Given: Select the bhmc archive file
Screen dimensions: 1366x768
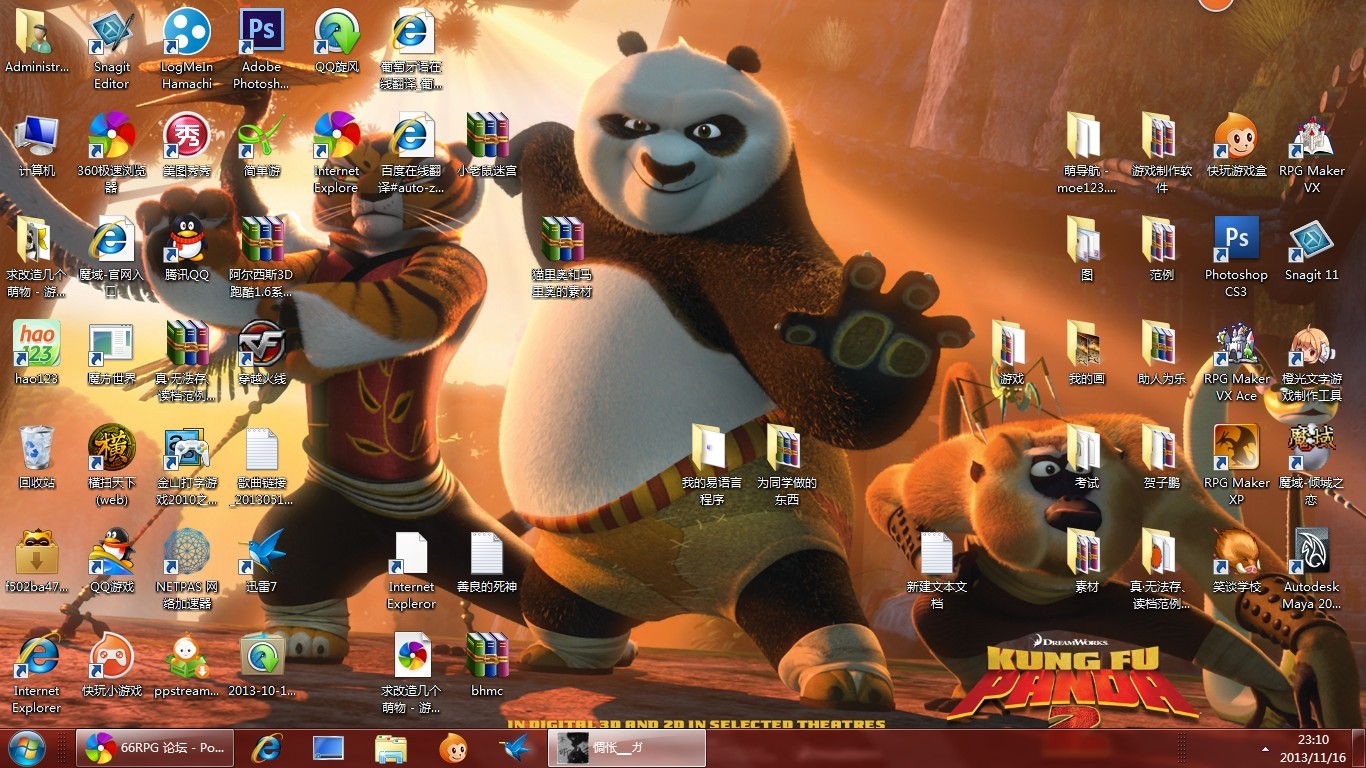Looking at the screenshot, I should pyautogui.click(x=487, y=666).
